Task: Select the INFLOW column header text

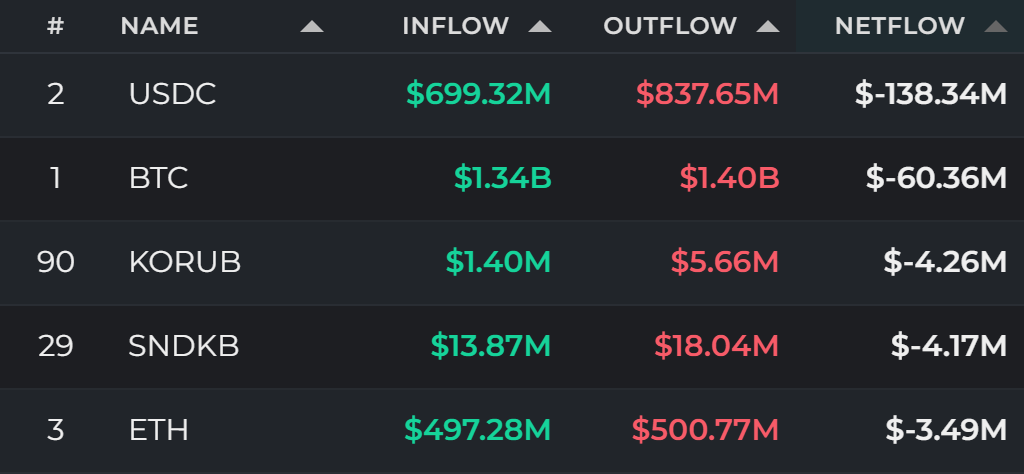Action: click(x=455, y=26)
